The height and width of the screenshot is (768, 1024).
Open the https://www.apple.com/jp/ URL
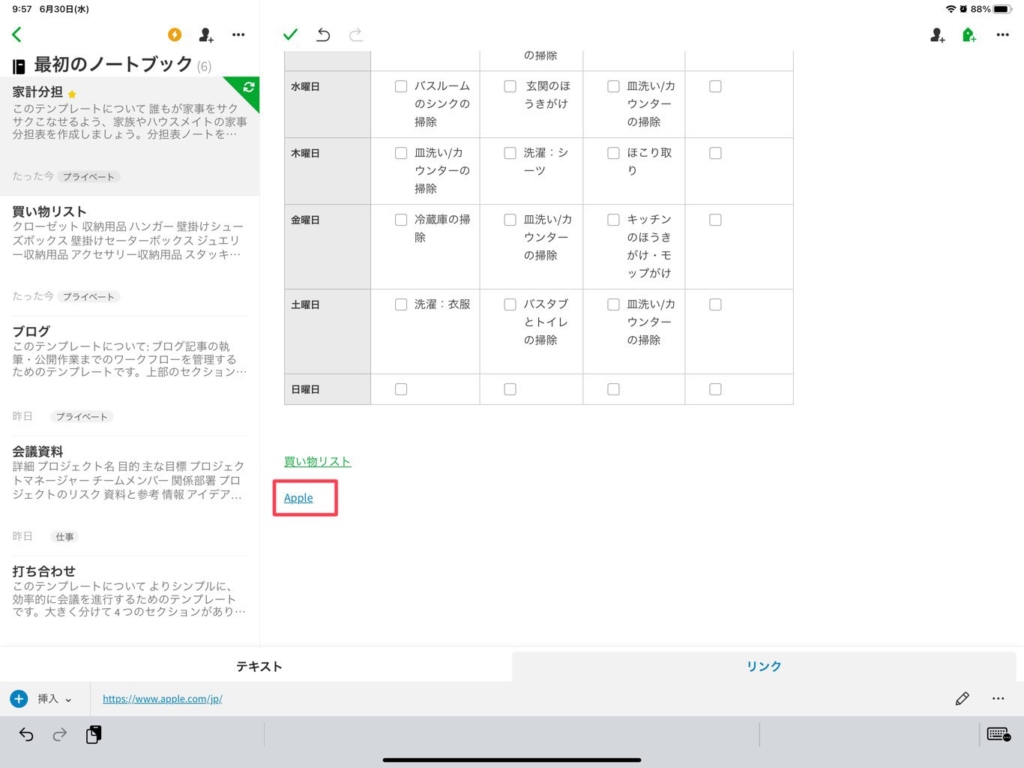click(162, 699)
